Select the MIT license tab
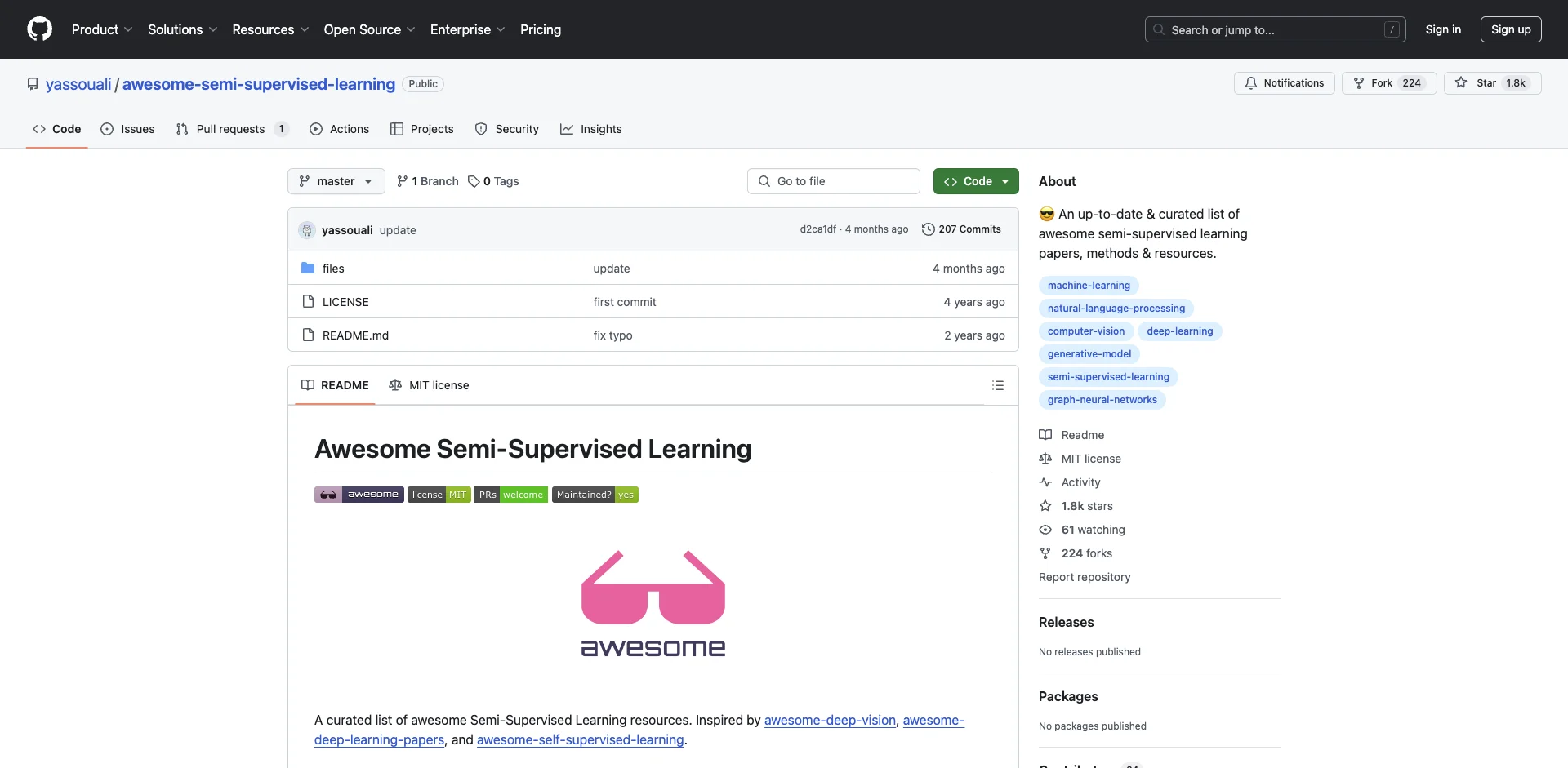This screenshot has height=768, width=1568. pos(430,385)
